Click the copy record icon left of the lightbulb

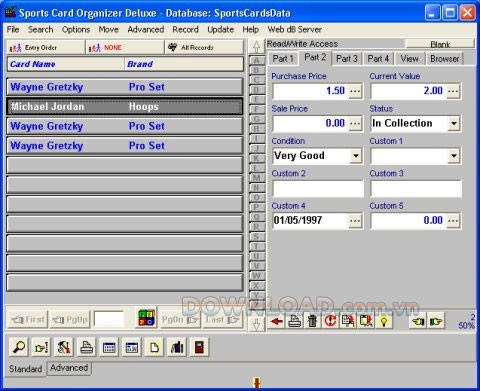tap(348, 321)
